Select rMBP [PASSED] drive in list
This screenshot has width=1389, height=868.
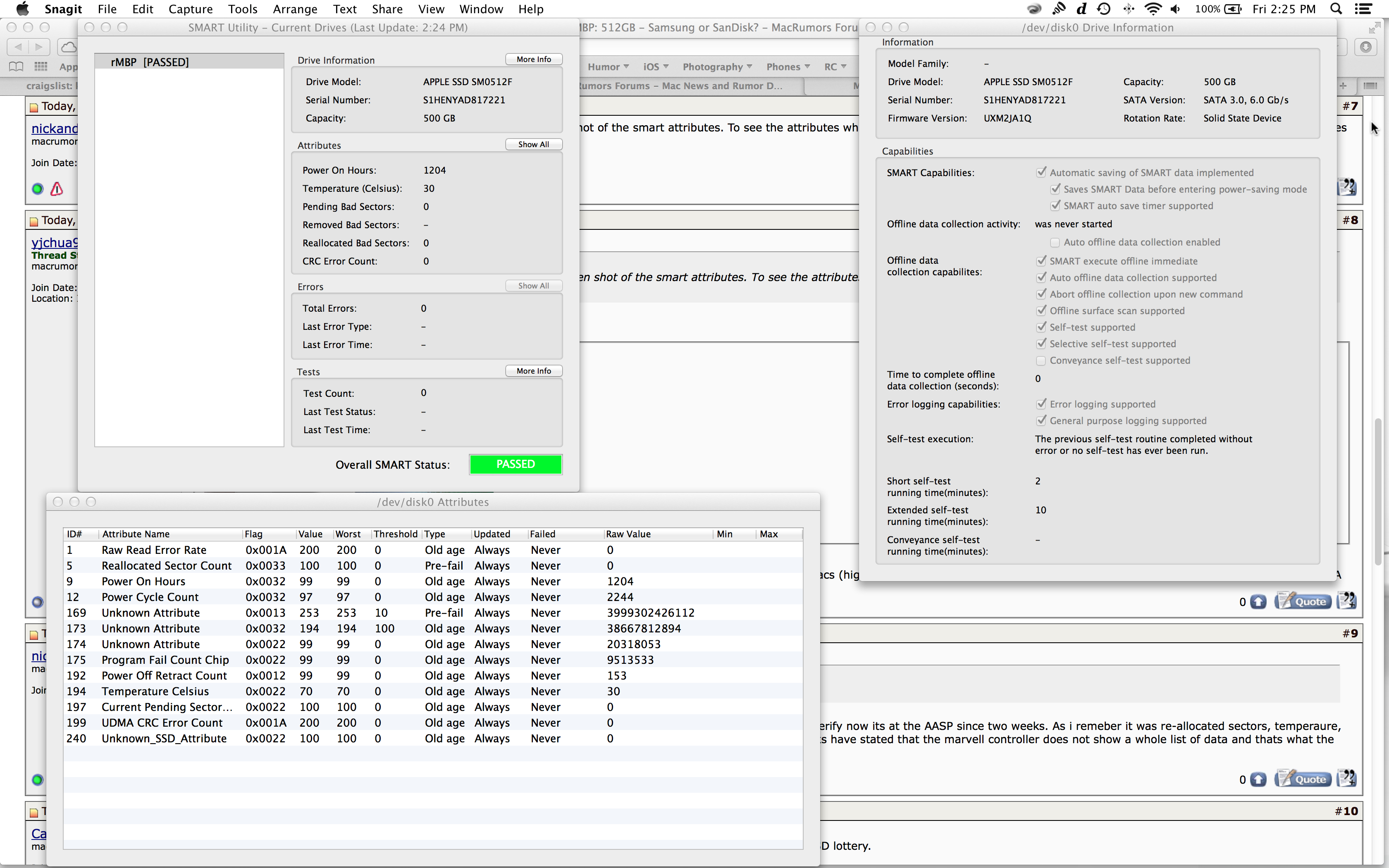coord(189,62)
